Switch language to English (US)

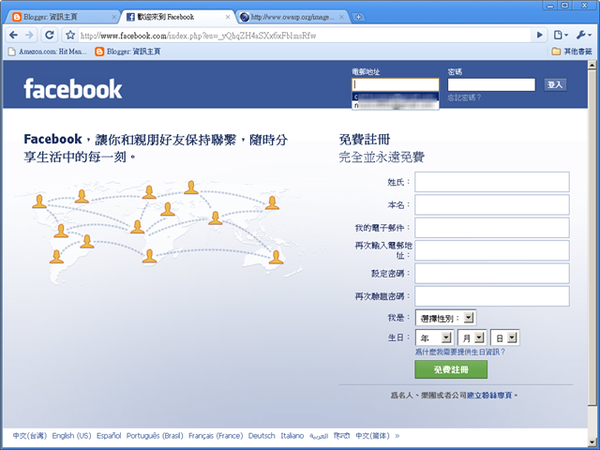pos(72,436)
